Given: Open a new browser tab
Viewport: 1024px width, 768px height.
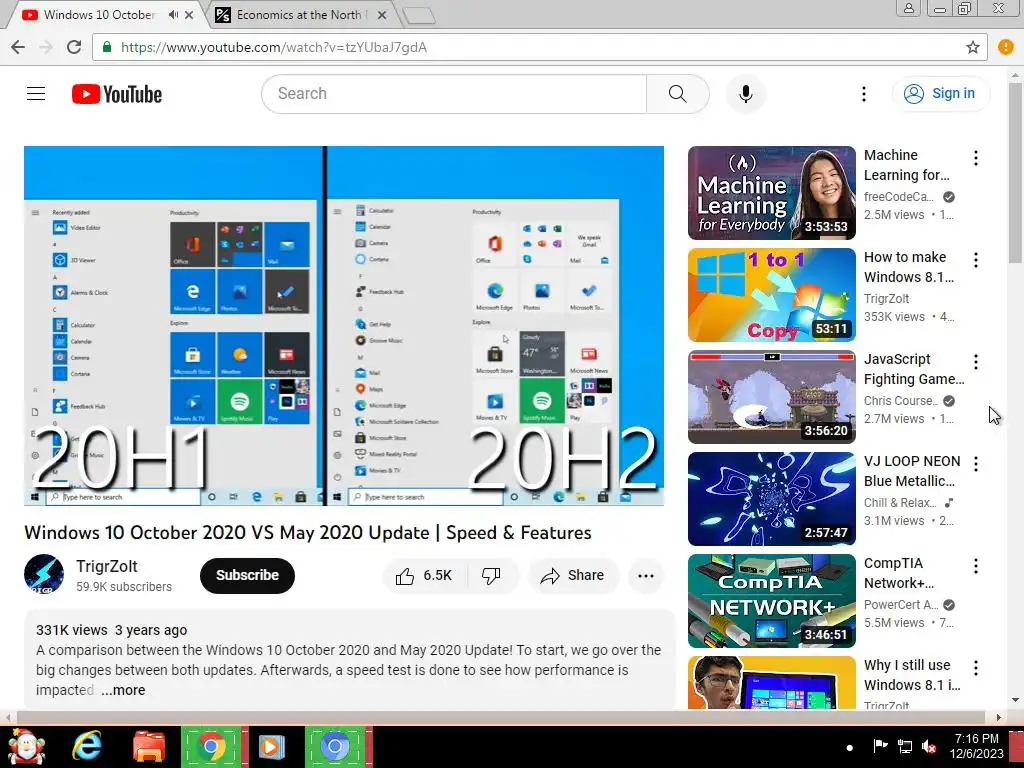Looking at the screenshot, I should point(418,16).
